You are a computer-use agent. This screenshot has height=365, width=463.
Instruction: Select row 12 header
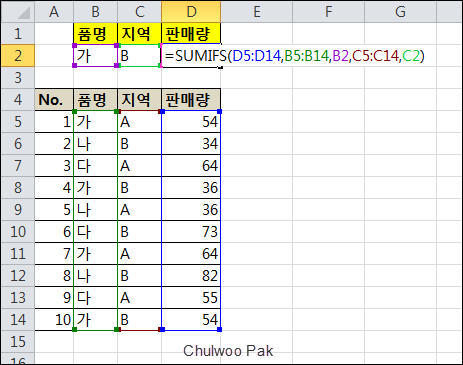[18, 276]
